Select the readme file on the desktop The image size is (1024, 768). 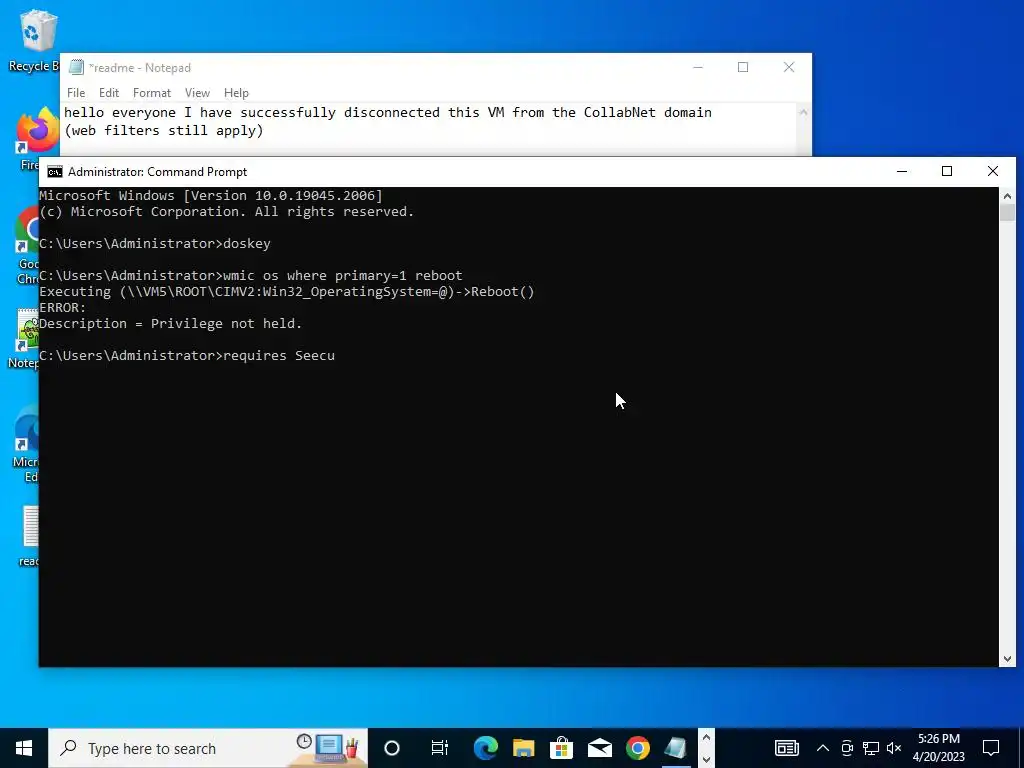tap(29, 536)
